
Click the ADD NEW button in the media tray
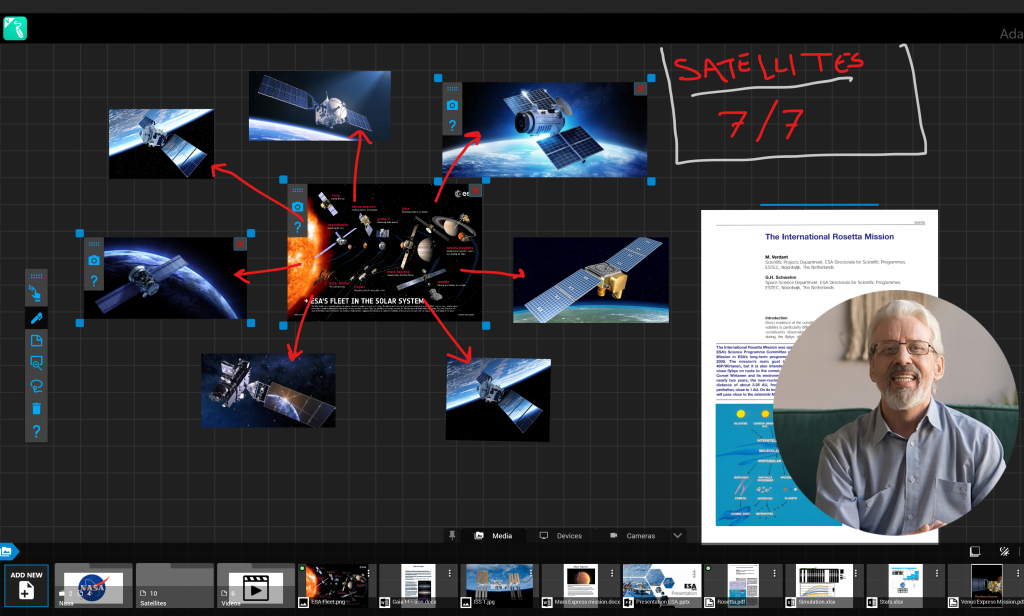[x=26, y=587]
